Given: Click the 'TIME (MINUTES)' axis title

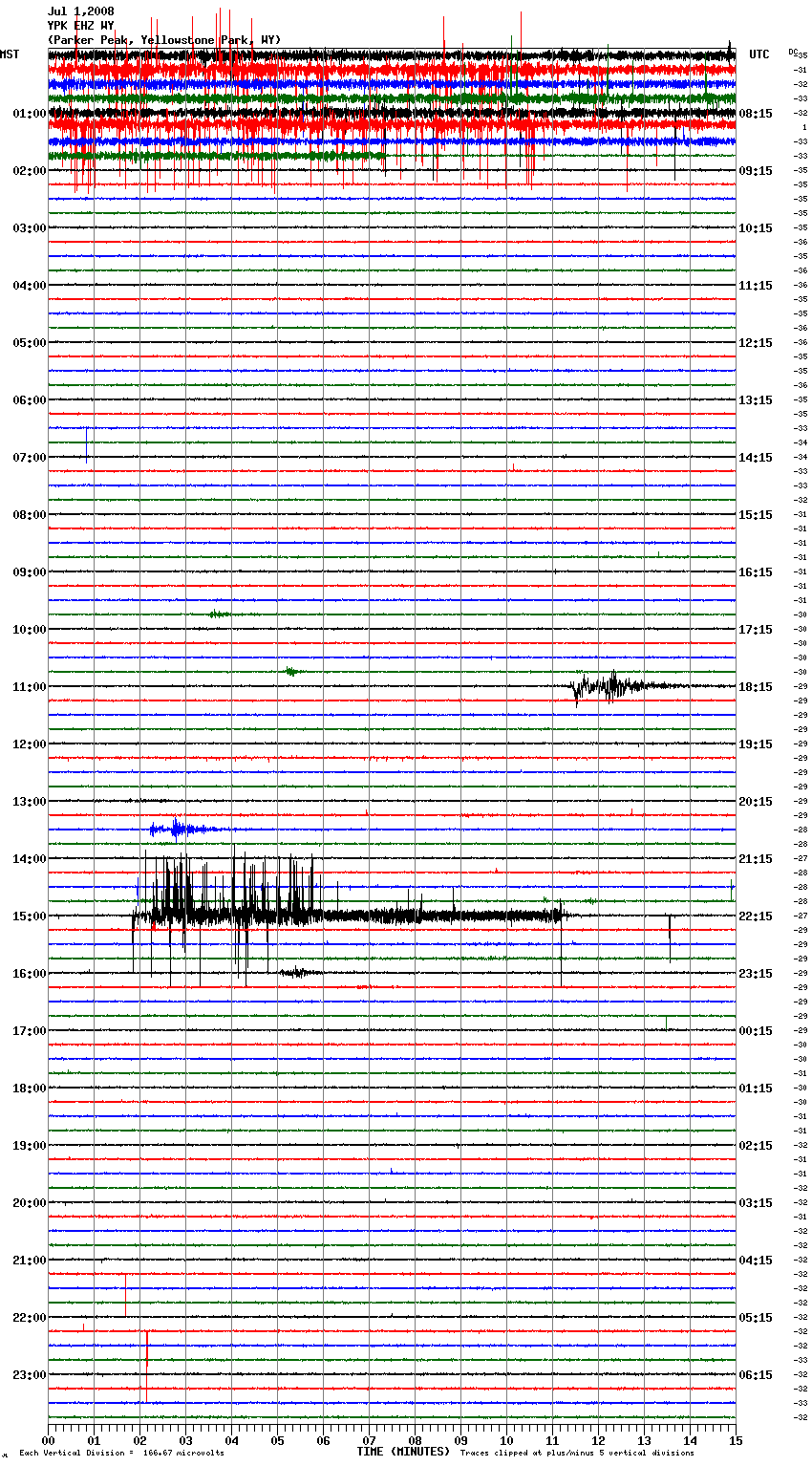Looking at the screenshot, I should coord(403,1452).
